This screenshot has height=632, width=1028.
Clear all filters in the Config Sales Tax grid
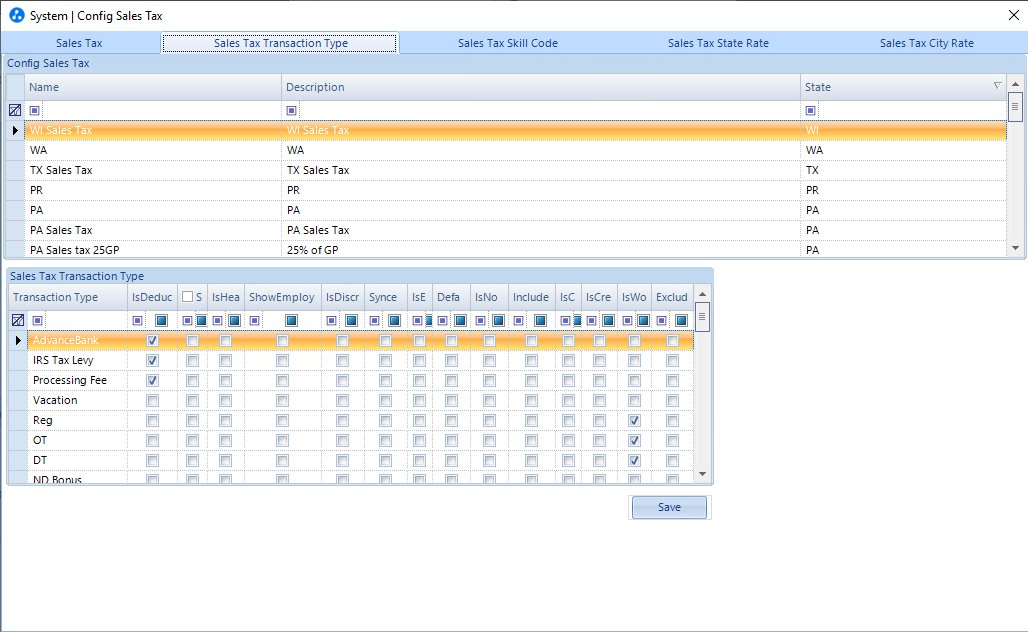pos(15,110)
